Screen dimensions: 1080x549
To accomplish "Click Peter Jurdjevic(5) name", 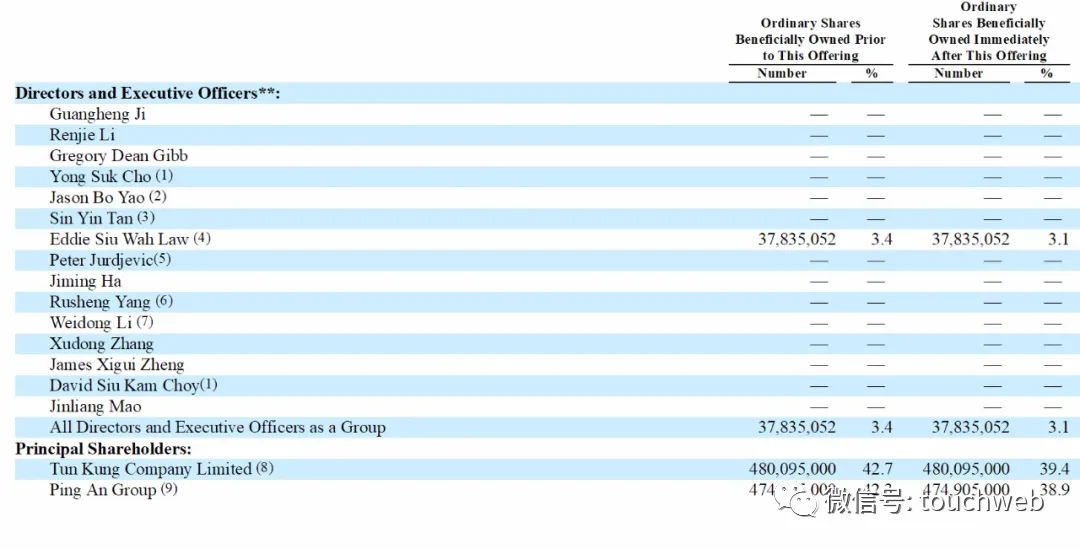I will coord(110,260).
